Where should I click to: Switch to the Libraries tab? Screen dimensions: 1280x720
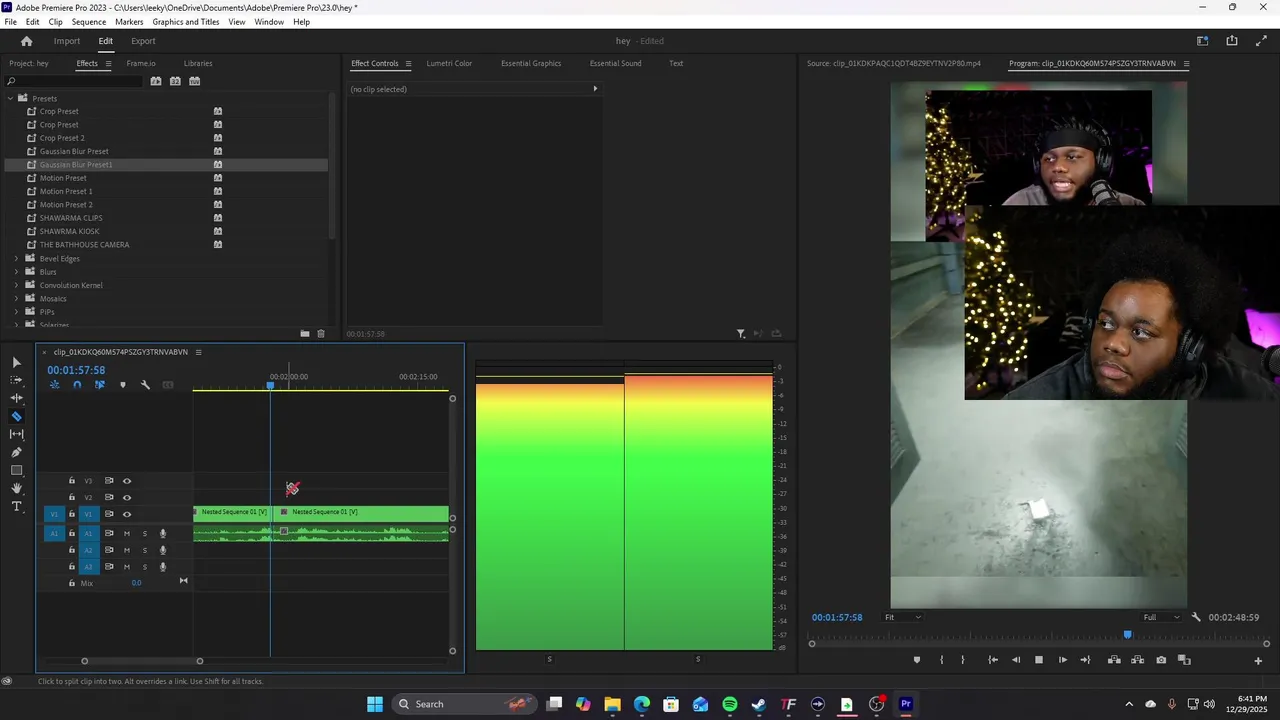point(198,63)
